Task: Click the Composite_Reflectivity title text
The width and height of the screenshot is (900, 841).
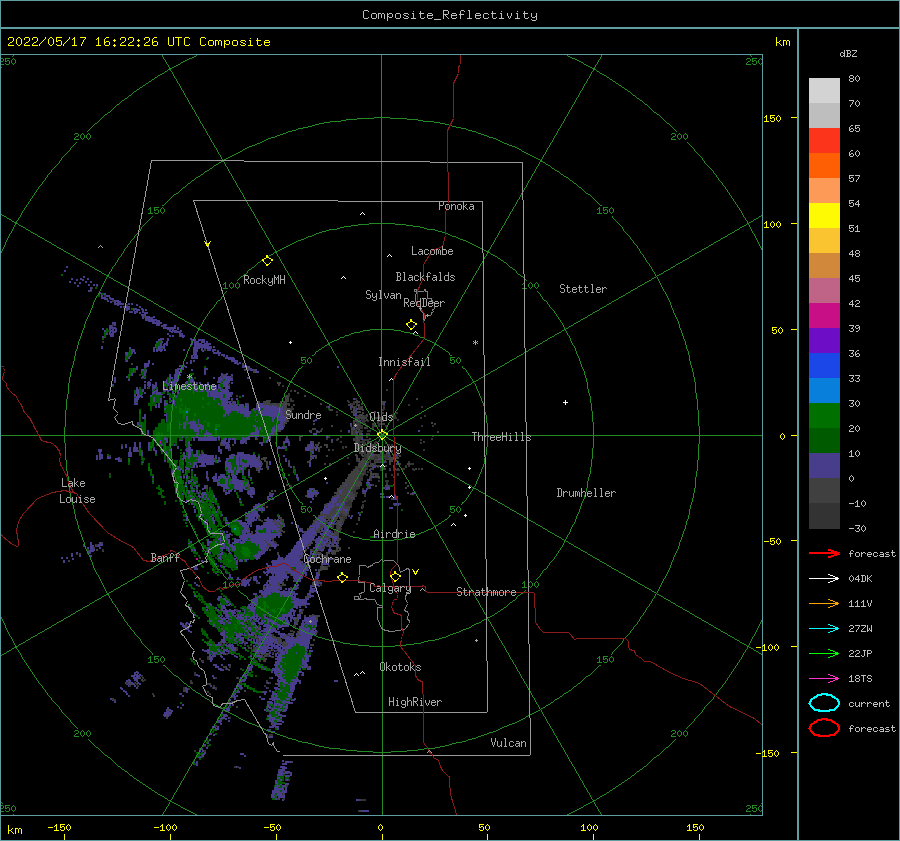Action: point(450,15)
